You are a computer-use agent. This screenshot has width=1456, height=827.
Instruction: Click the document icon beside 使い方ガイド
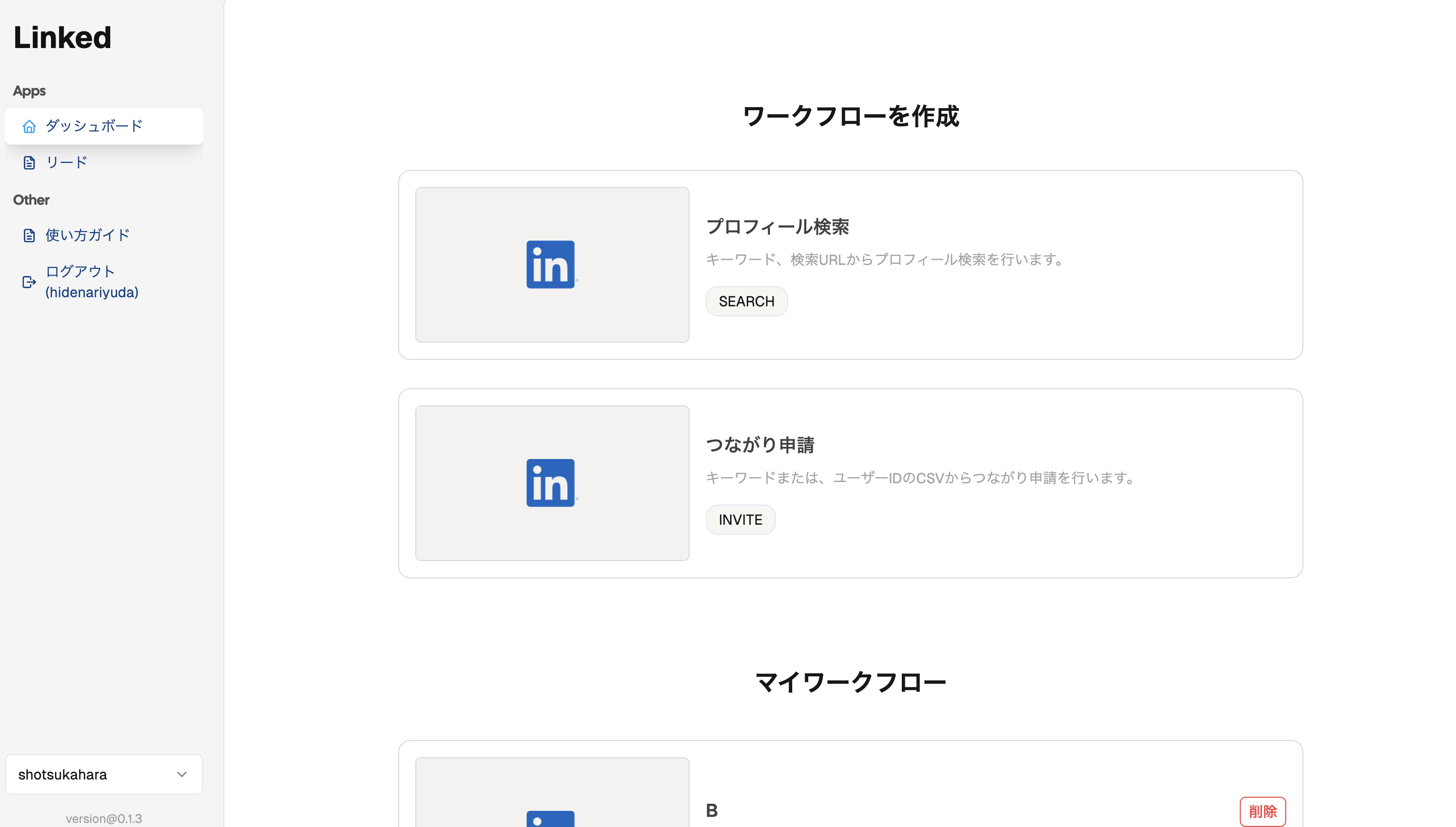[x=29, y=235]
